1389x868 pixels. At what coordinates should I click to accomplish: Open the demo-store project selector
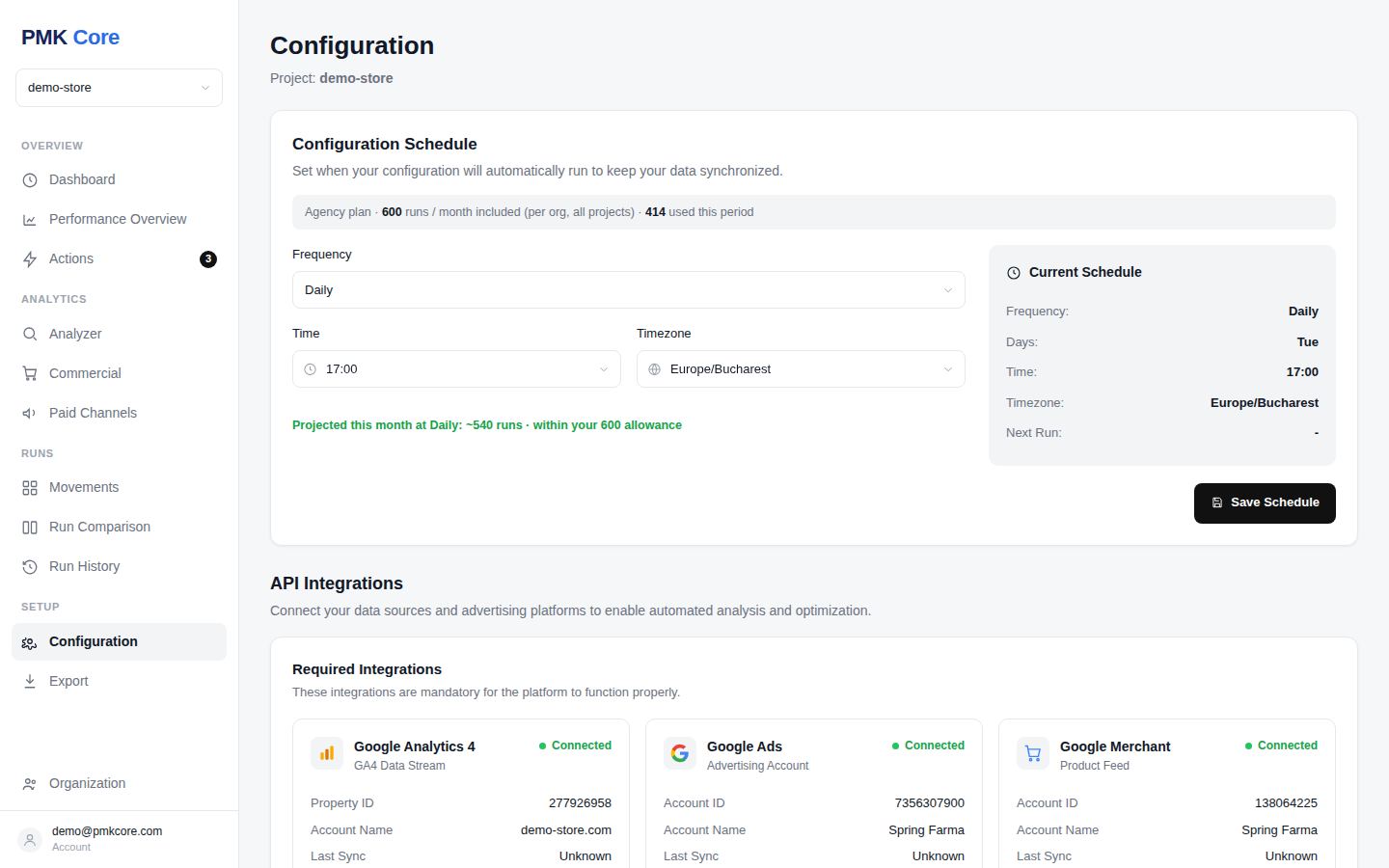[119, 88]
